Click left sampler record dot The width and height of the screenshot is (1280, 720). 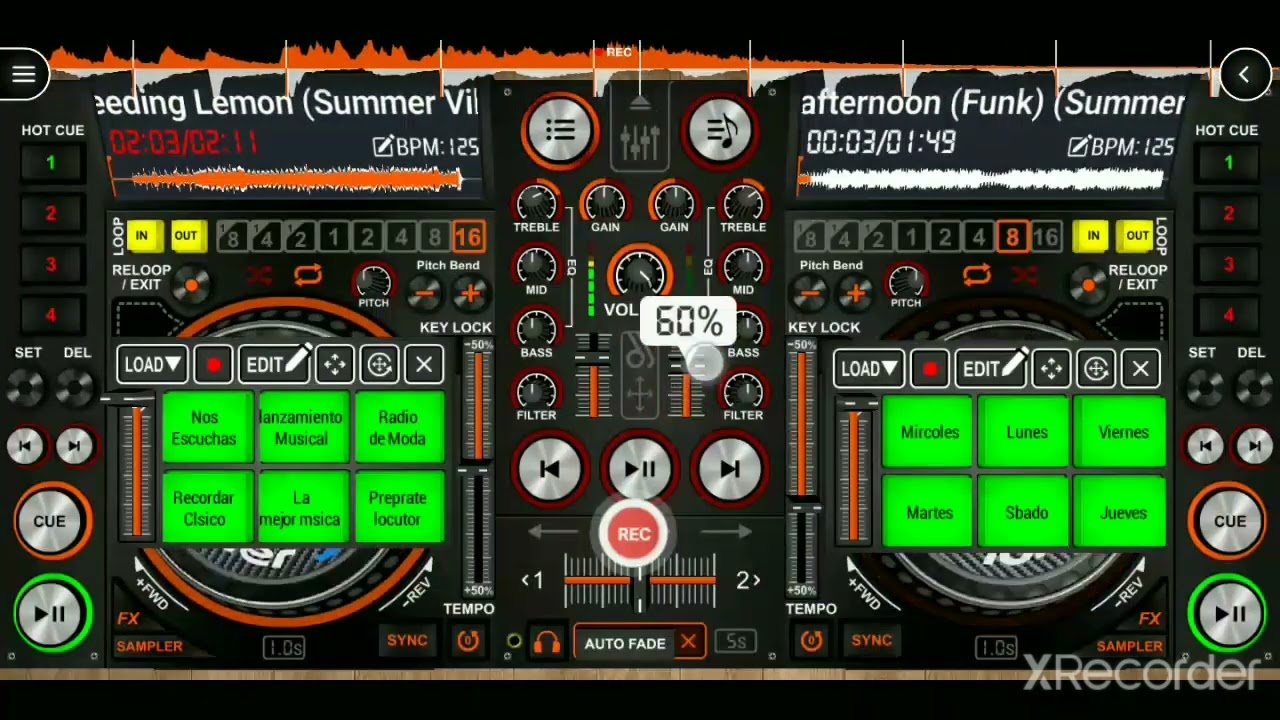pyautogui.click(x=213, y=365)
